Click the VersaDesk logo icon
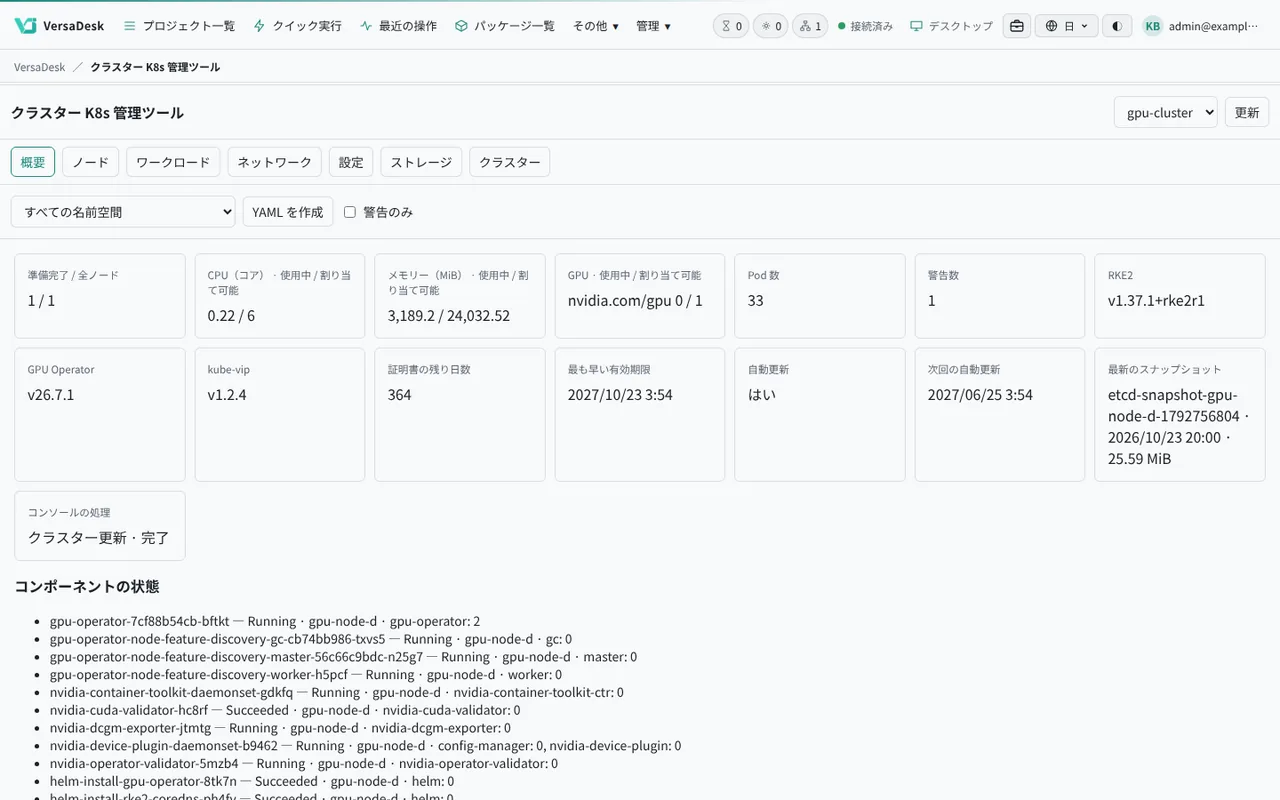The height and width of the screenshot is (800, 1280). click(25, 26)
